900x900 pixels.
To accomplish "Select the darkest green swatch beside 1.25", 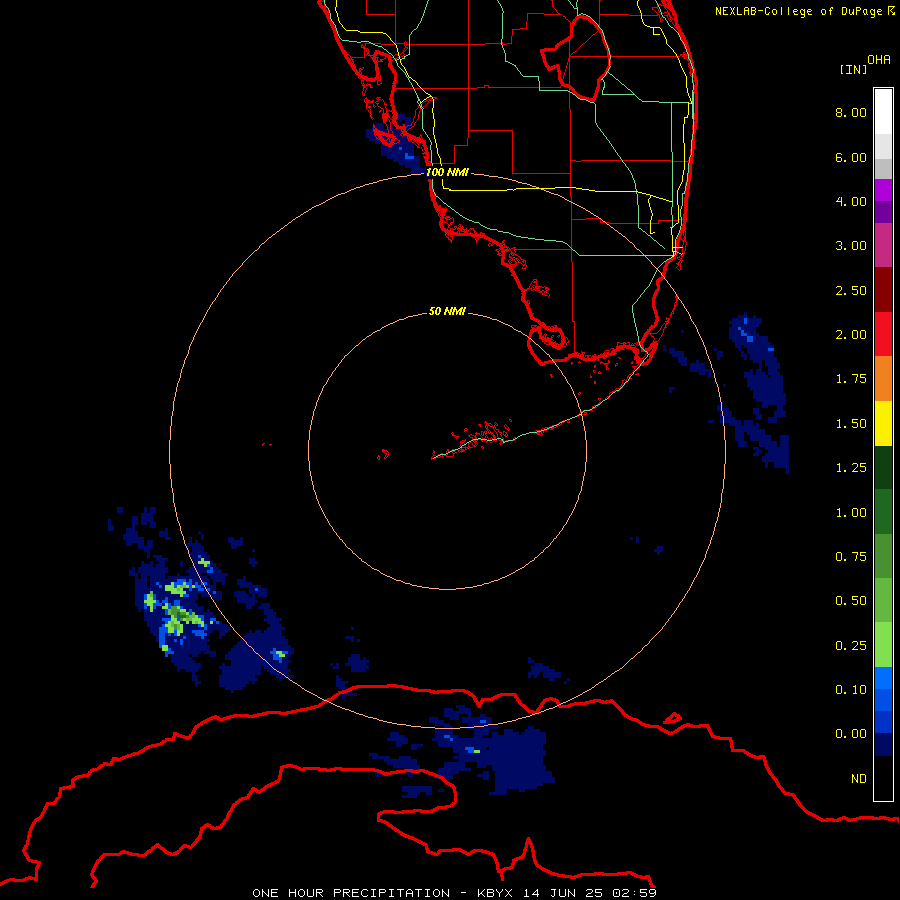I will coord(883,468).
